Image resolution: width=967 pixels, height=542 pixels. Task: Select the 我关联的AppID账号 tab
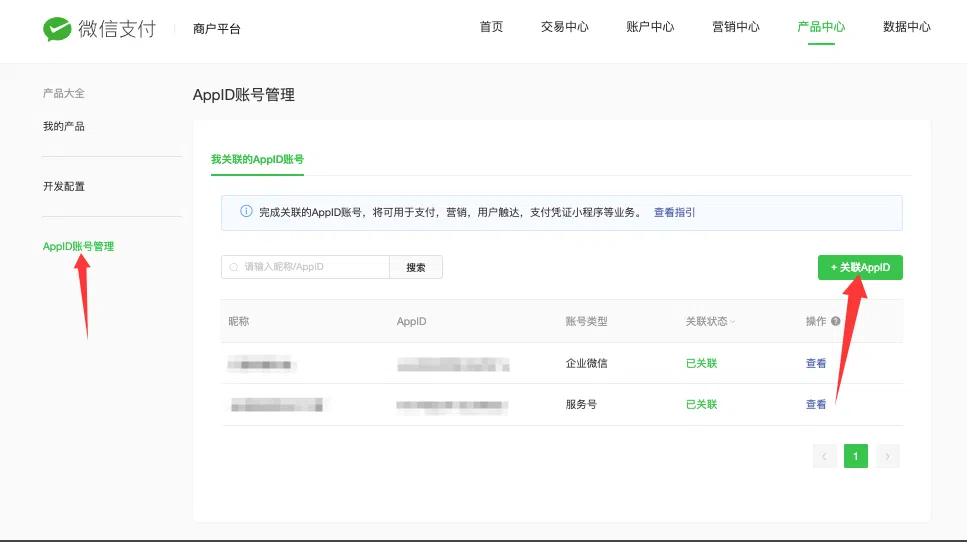point(257,159)
